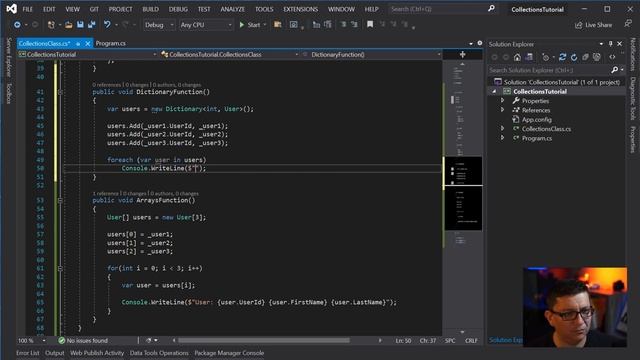
Task: Close the CollectionsClass.cs tab
Action: (x=87, y=43)
